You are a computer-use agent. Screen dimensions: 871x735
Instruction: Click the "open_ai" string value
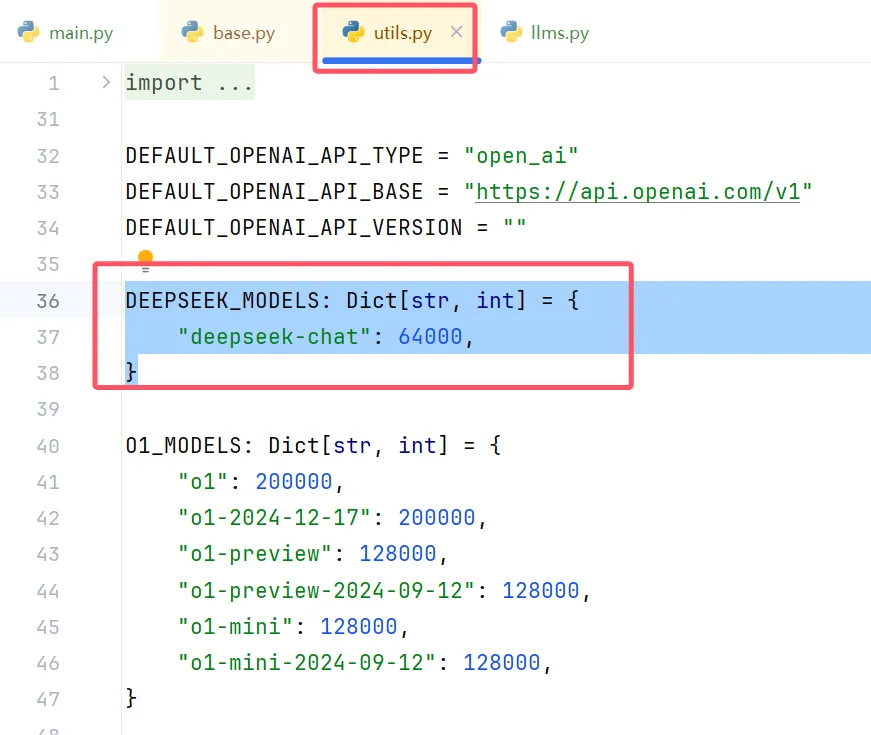[x=521, y=156]
